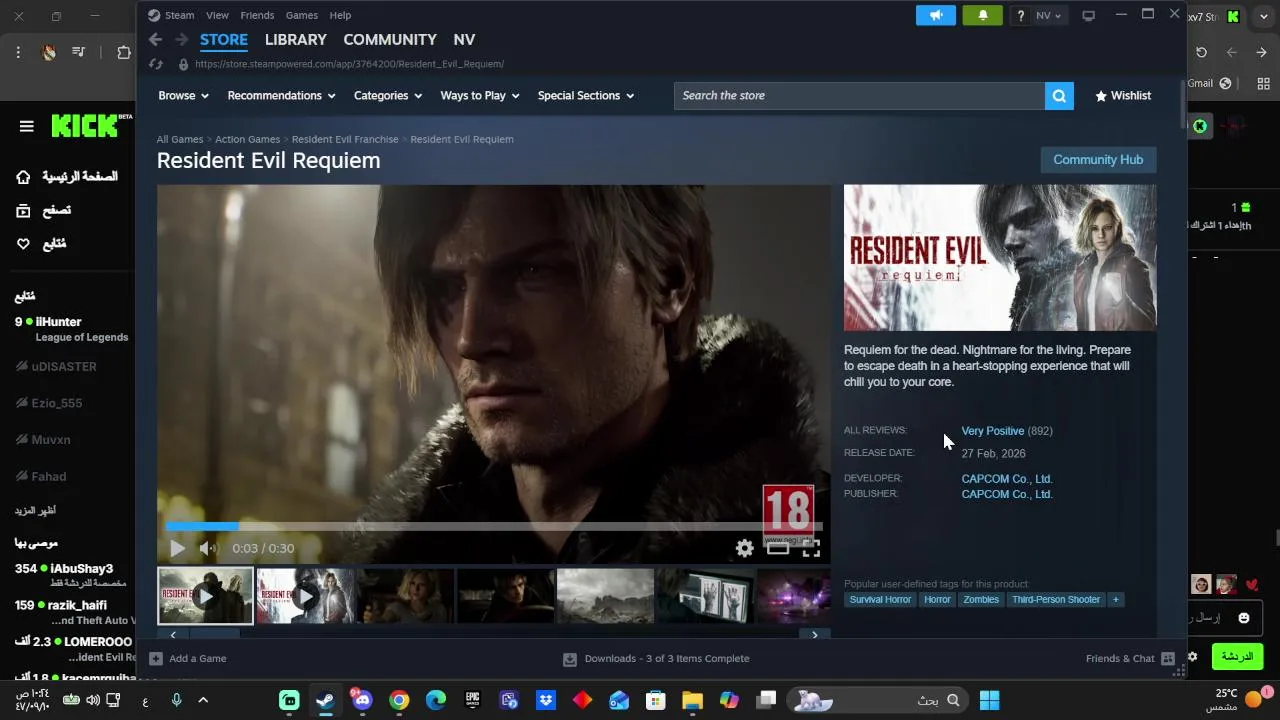
Task: Open the Discord taskbar icon
Action: tap(361, 699)
